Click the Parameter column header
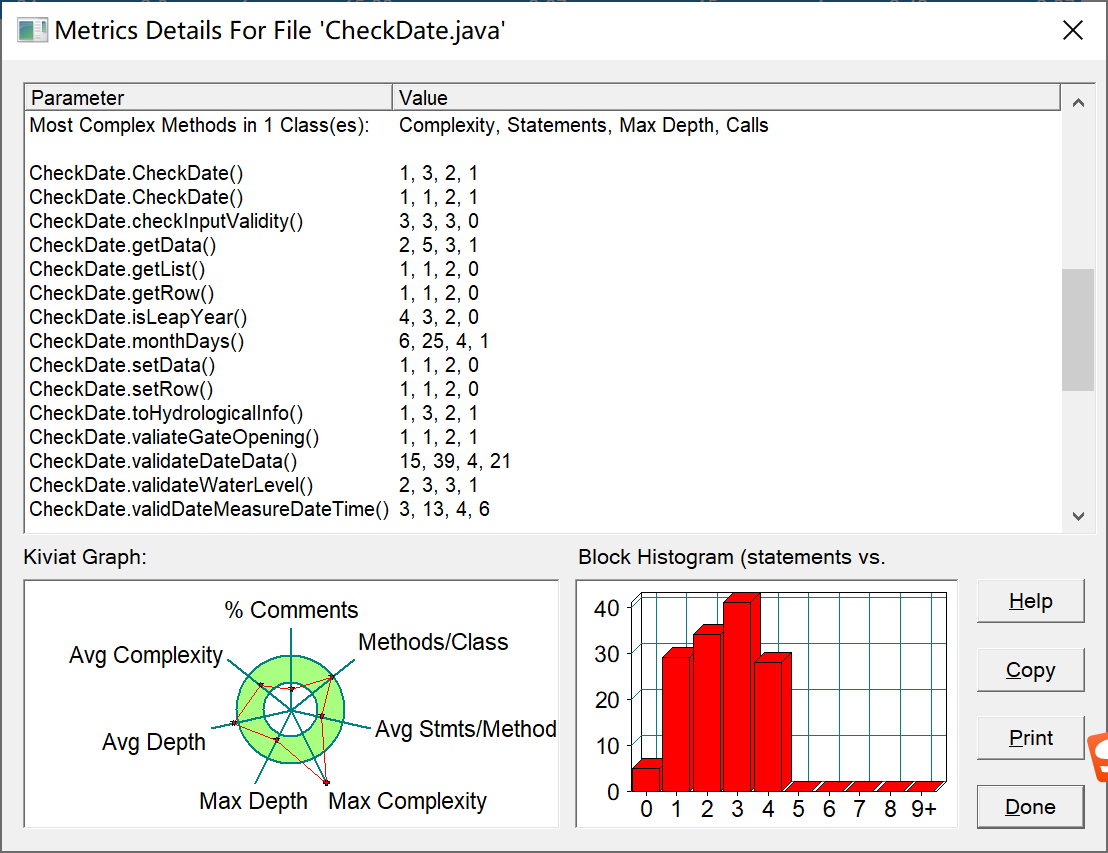 [208, 98]
